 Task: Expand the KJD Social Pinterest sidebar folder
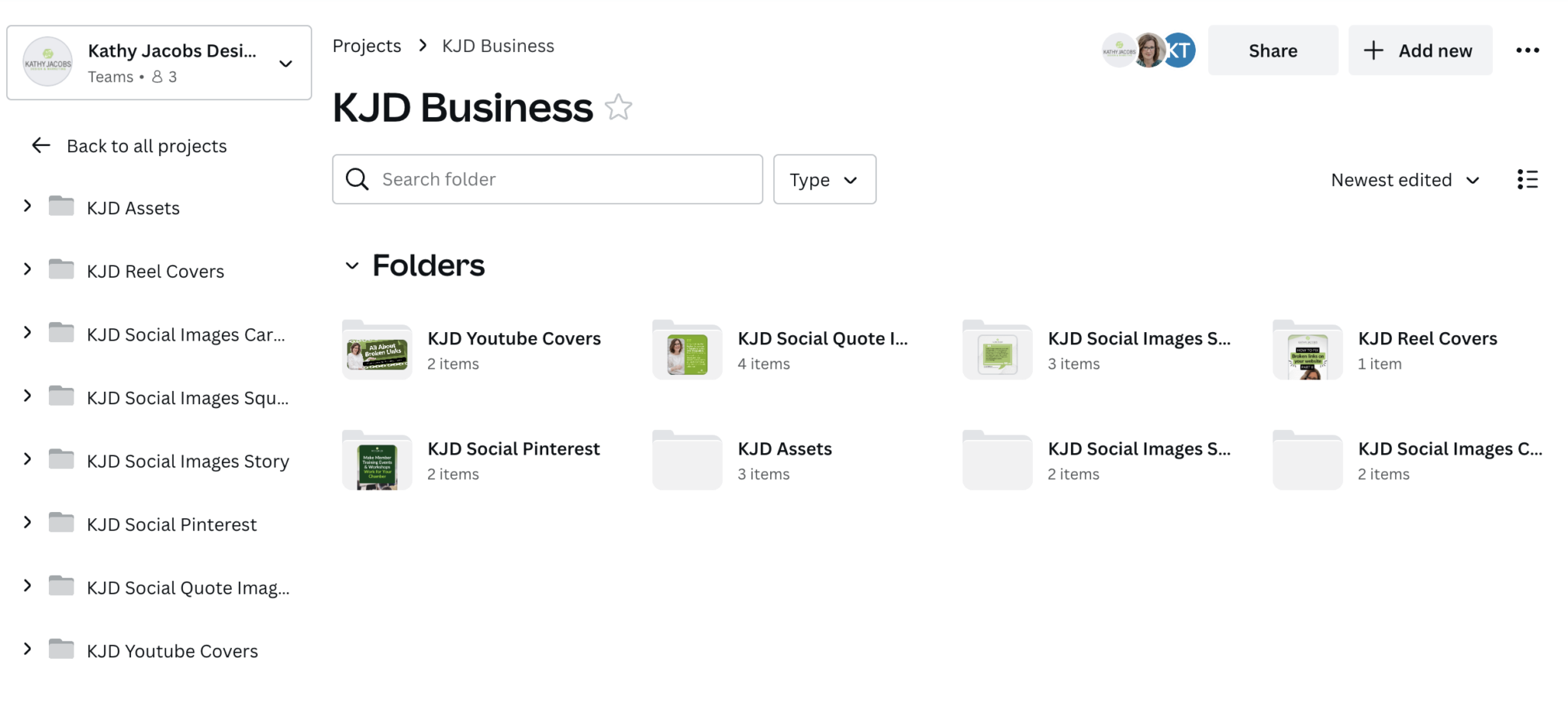(27, 523)
